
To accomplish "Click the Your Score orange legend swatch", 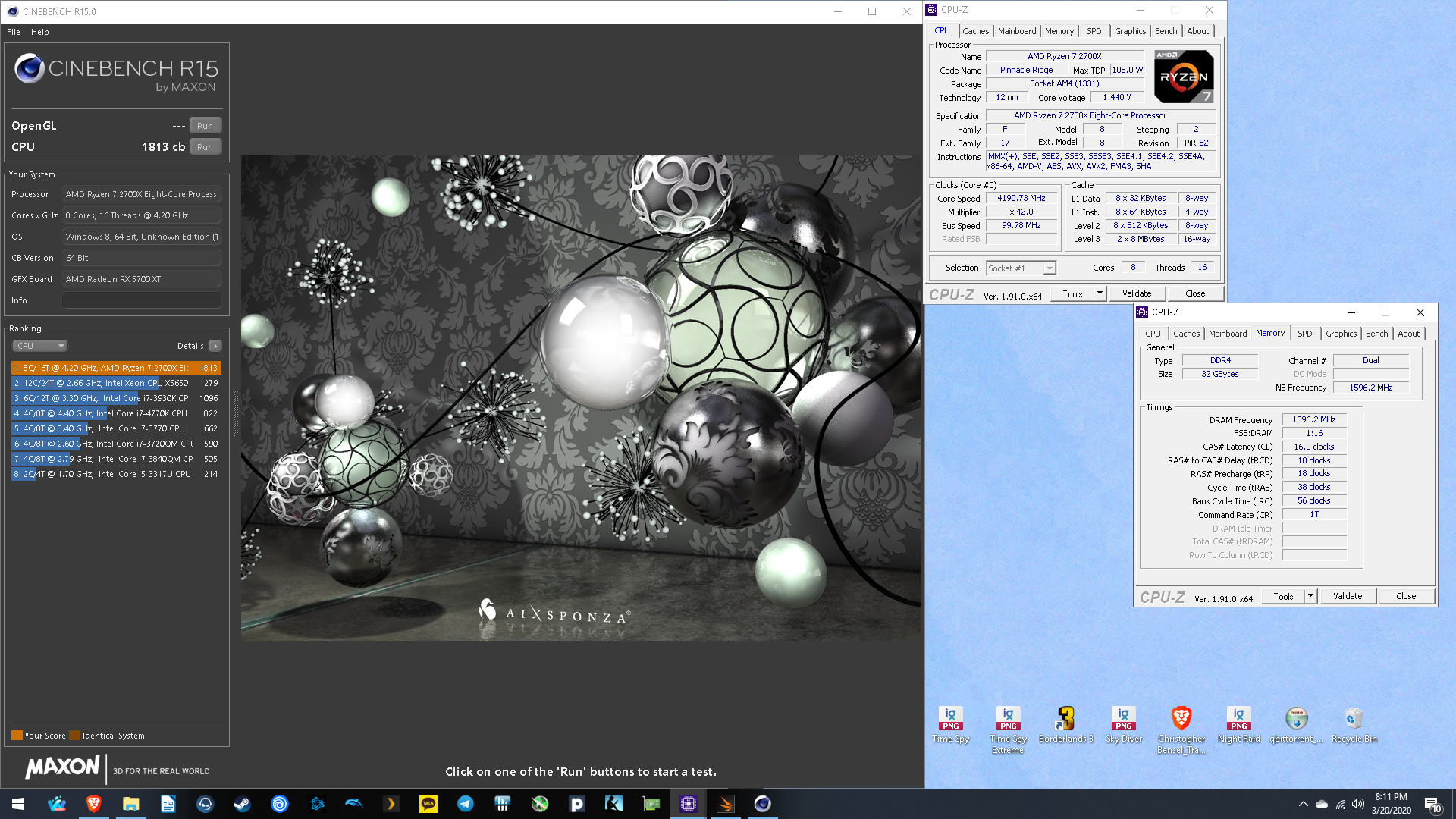I will (17, 736).
